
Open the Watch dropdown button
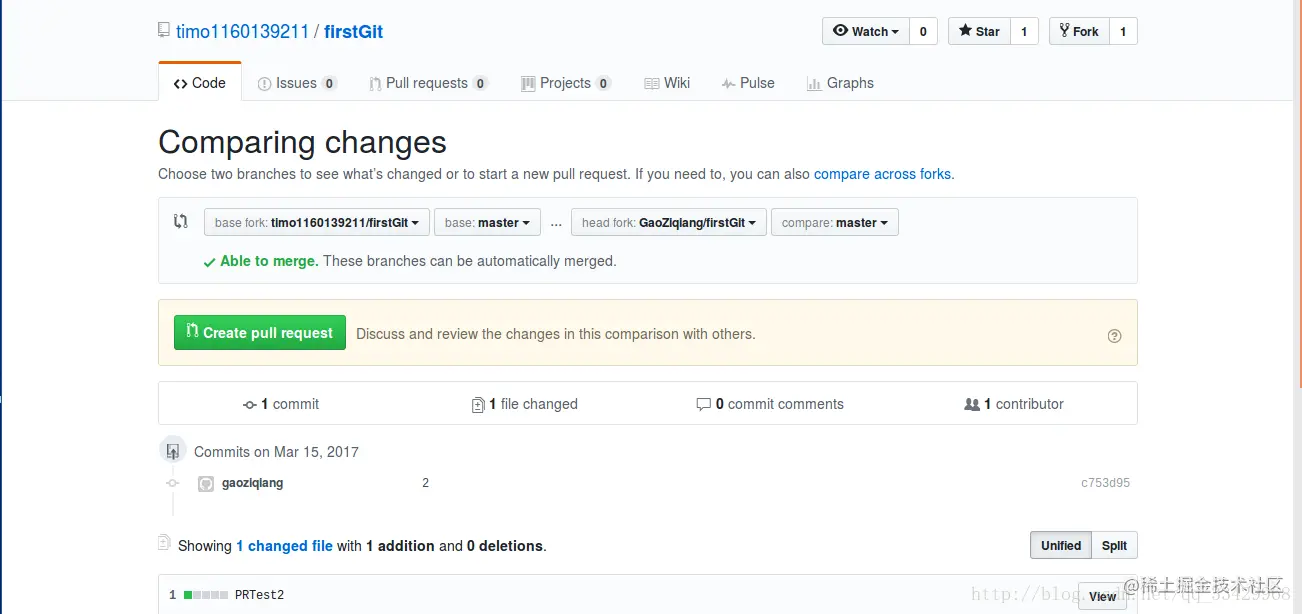865,31
